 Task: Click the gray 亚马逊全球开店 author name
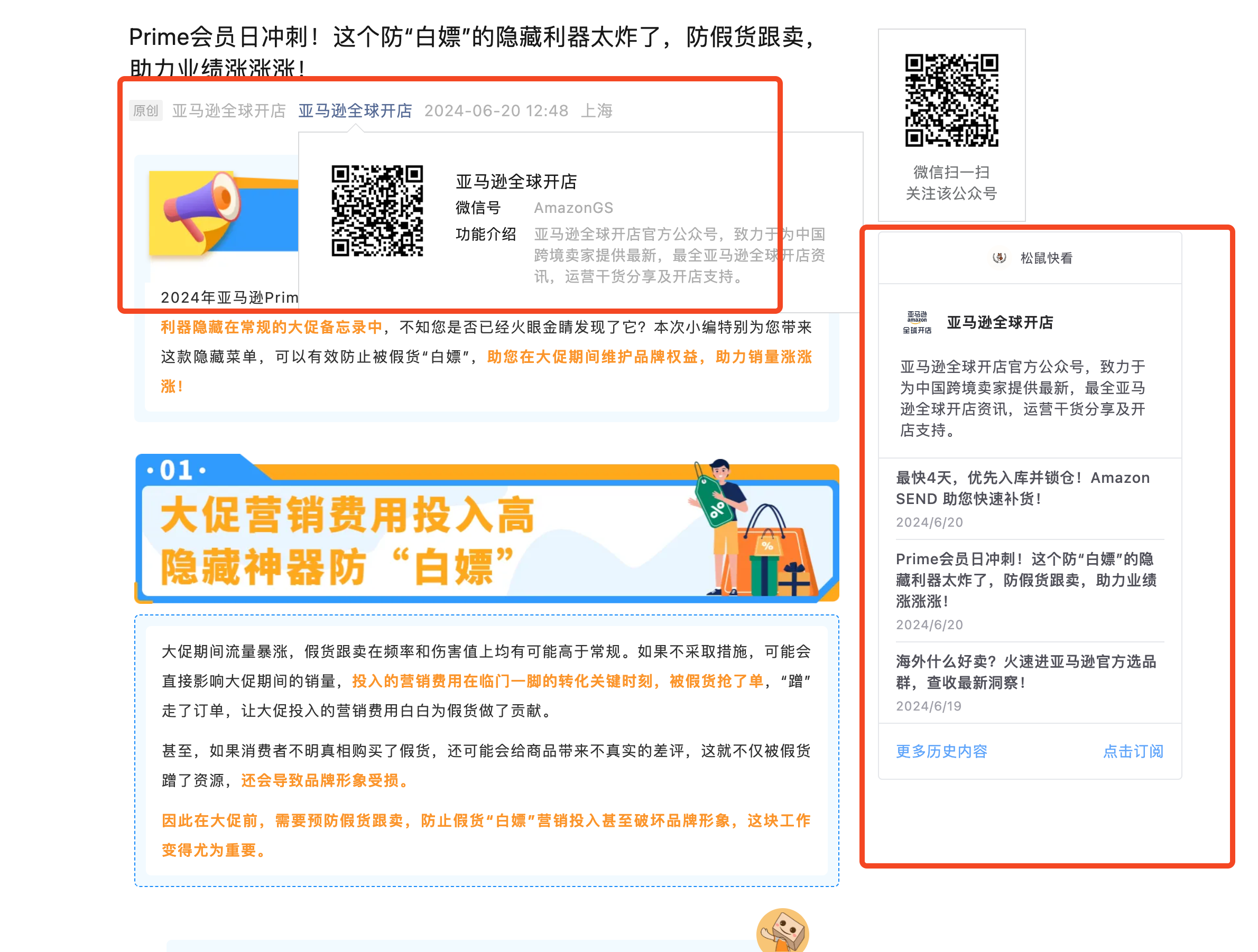click(229, 110)
